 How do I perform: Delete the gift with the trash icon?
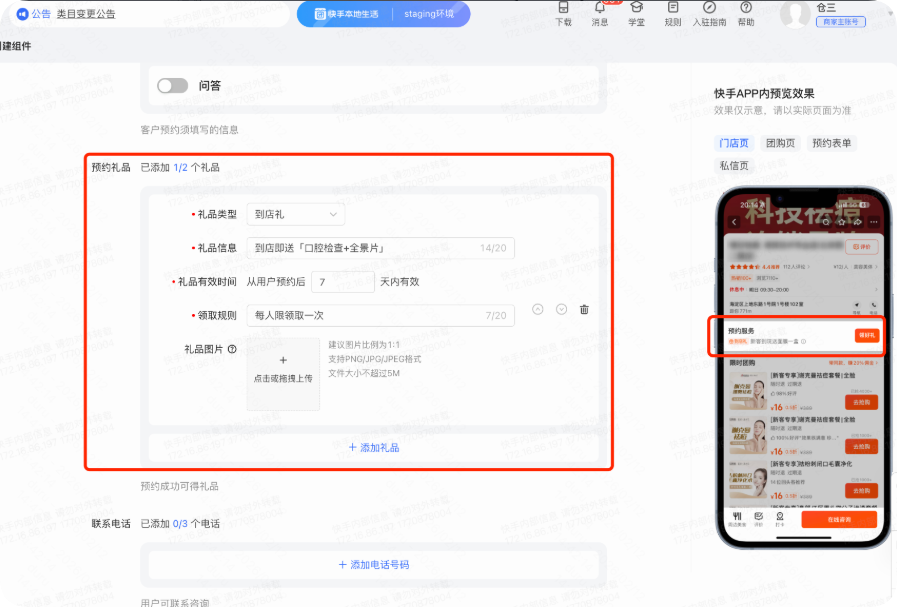584,309
